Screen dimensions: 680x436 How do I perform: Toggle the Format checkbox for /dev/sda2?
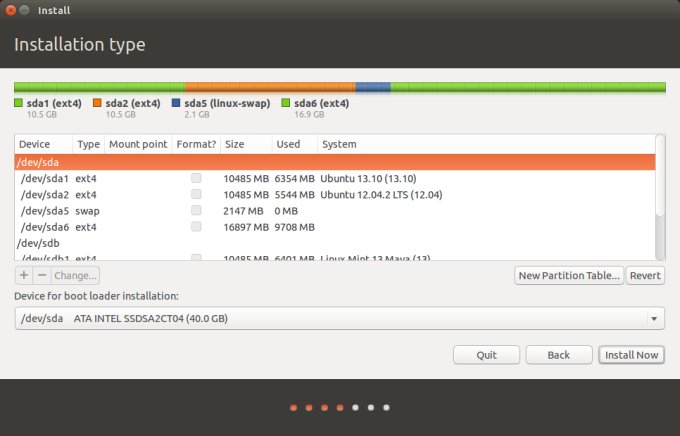[196, 194]
